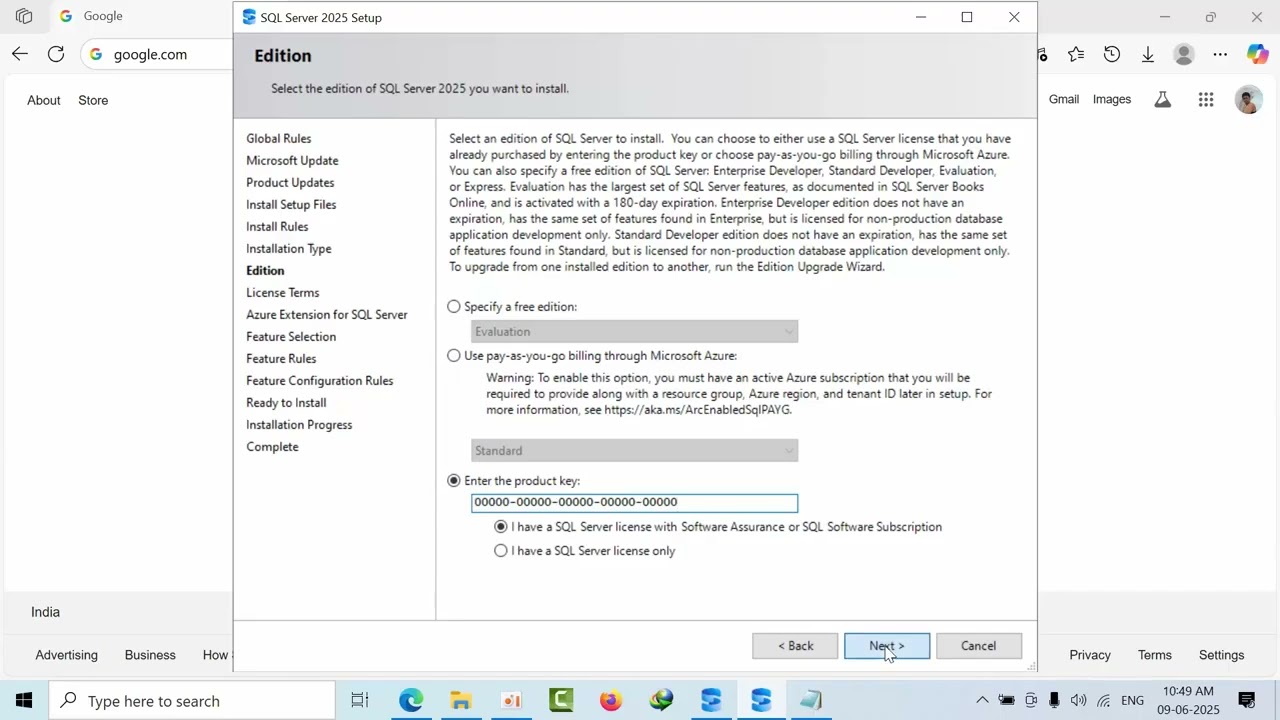This screenshot has width=1280, height=720.
Task: Click ENG language indicator in tray
Action: (1132, 700)
